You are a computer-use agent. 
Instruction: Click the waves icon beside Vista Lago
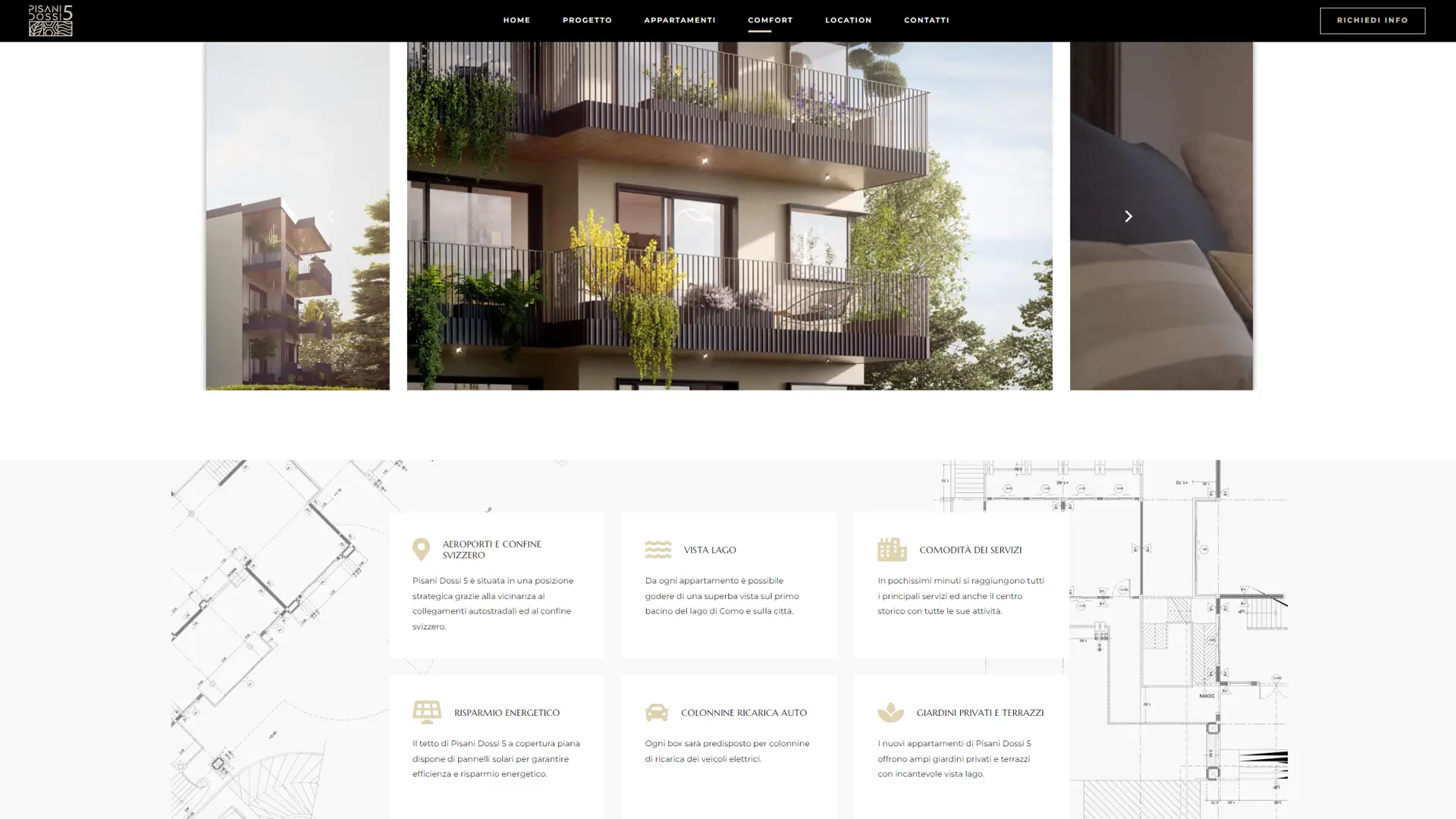(657, 550)
